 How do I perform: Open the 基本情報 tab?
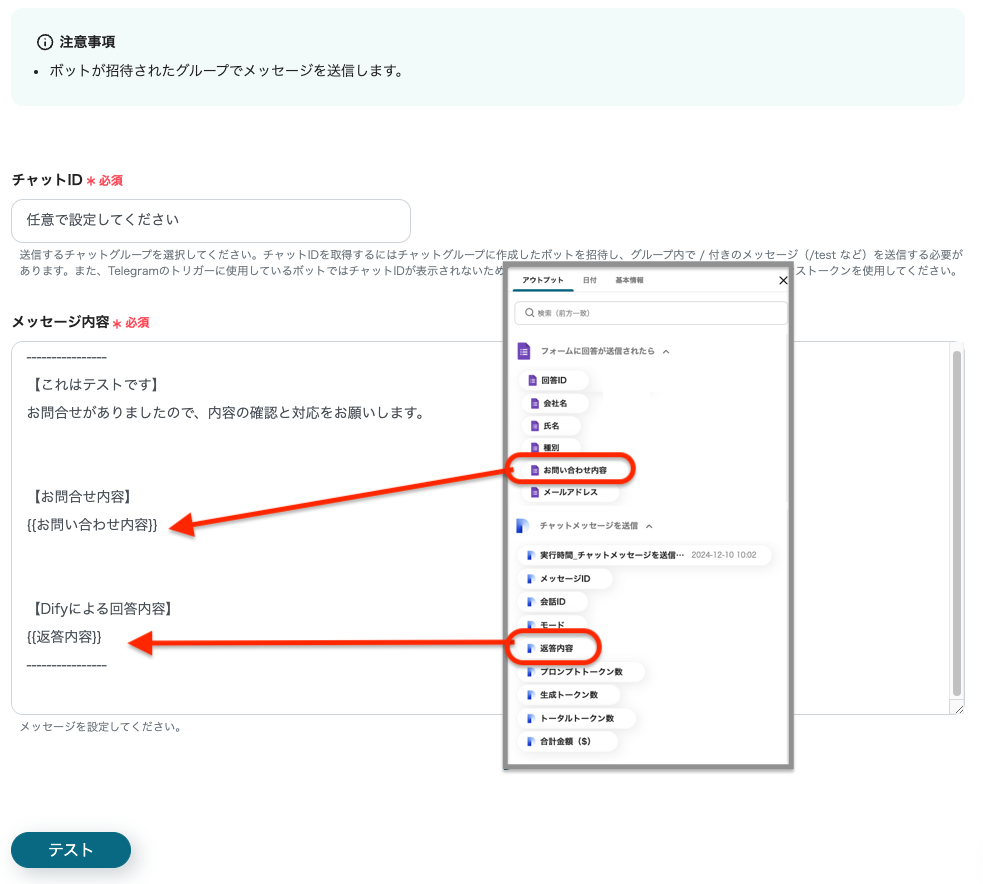pyautogui.click(x=629, y=281)
